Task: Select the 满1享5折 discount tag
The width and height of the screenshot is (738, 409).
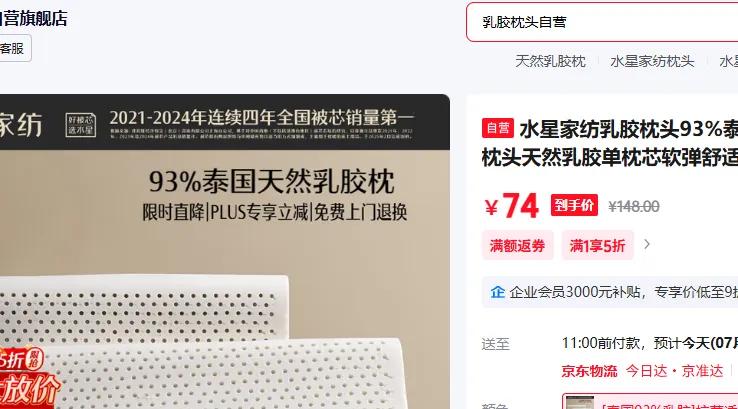Action: (x=597, y=245)
